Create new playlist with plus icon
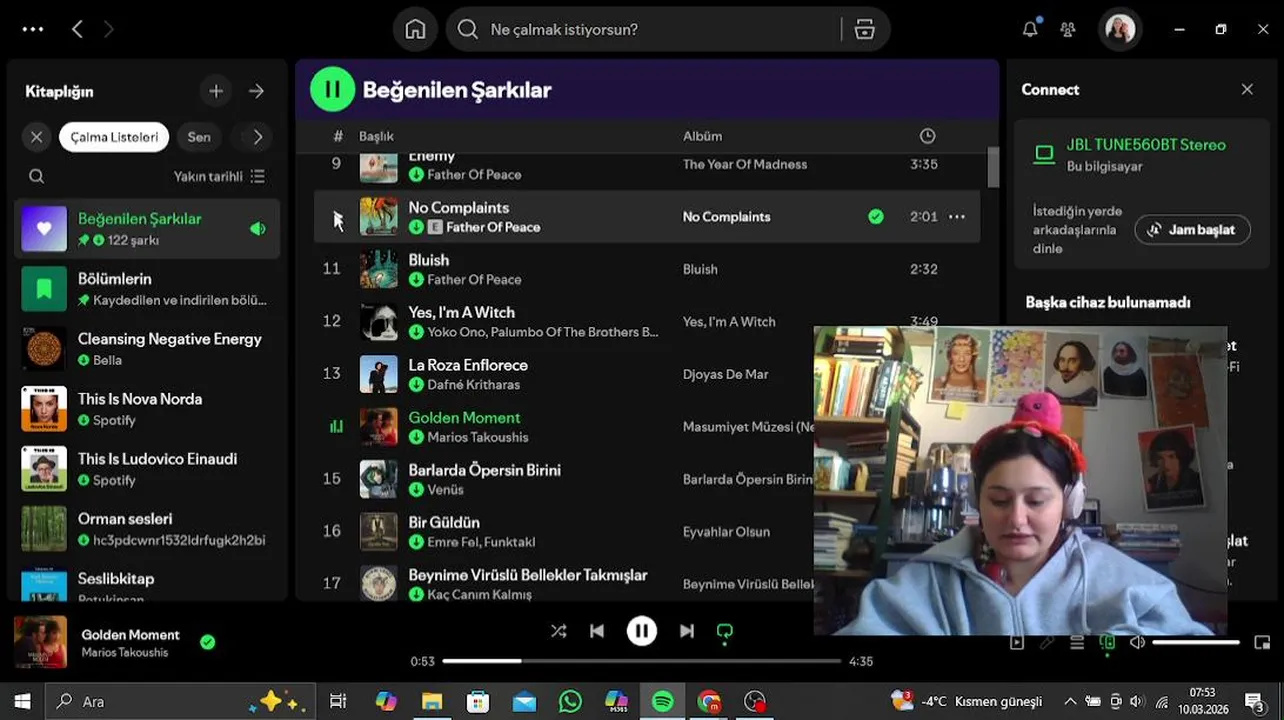This screenshot has width=1284, height=720. click(x=216, y=91)
